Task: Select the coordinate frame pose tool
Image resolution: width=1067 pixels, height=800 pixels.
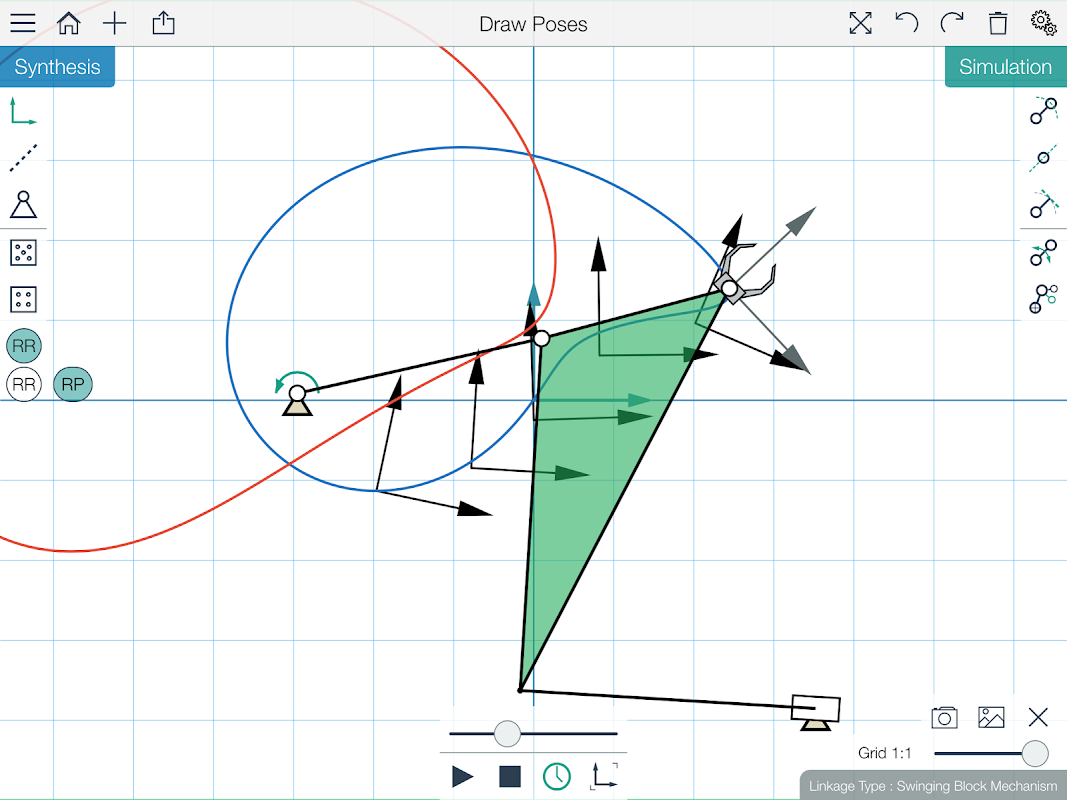Action: pos(23,112)
